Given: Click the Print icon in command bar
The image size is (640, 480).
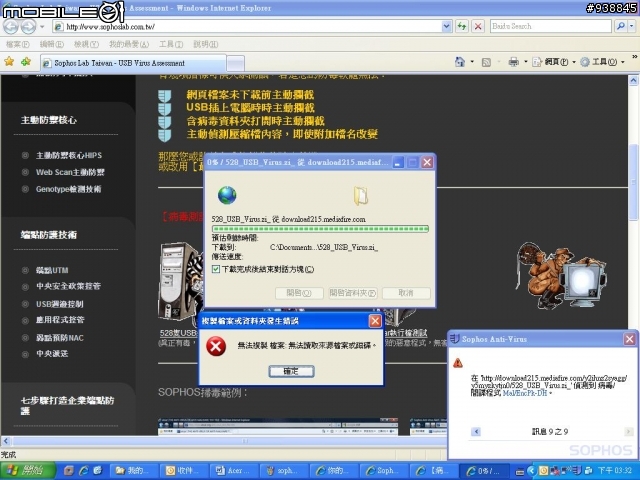Looking at the screenshot, I should coord(513,62).
